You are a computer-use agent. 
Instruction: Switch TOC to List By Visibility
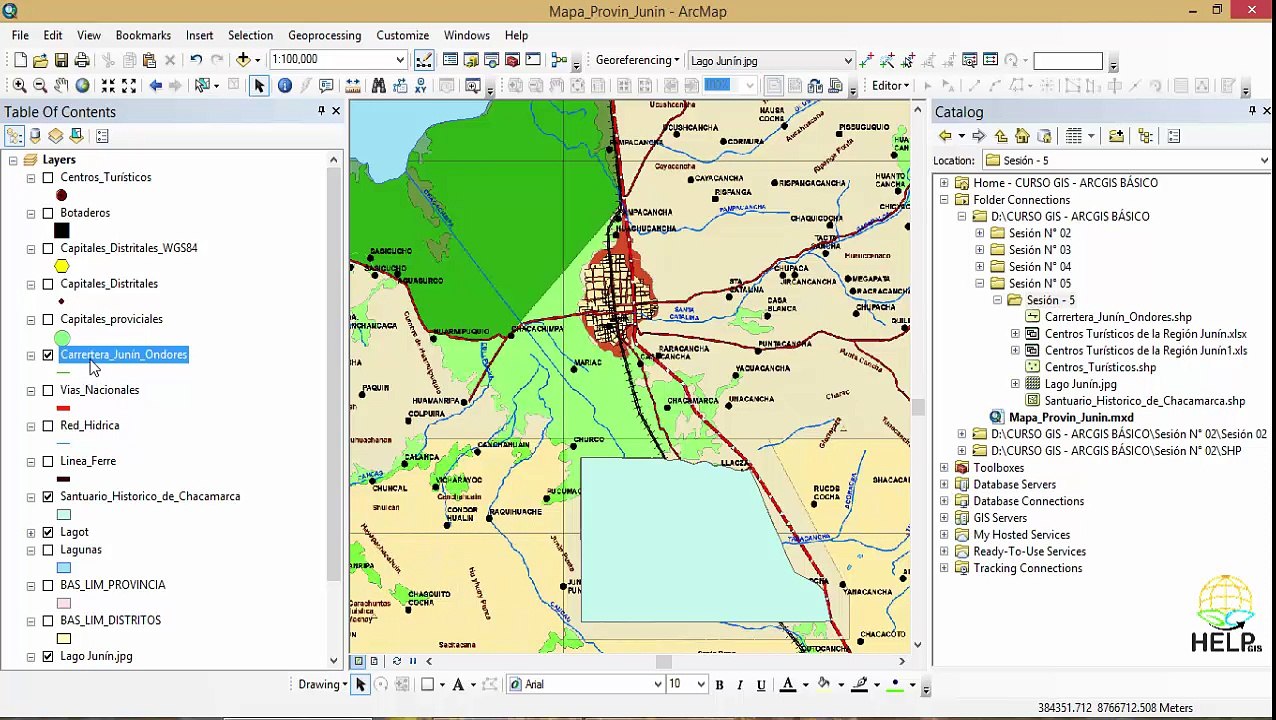tap(56, 136)
